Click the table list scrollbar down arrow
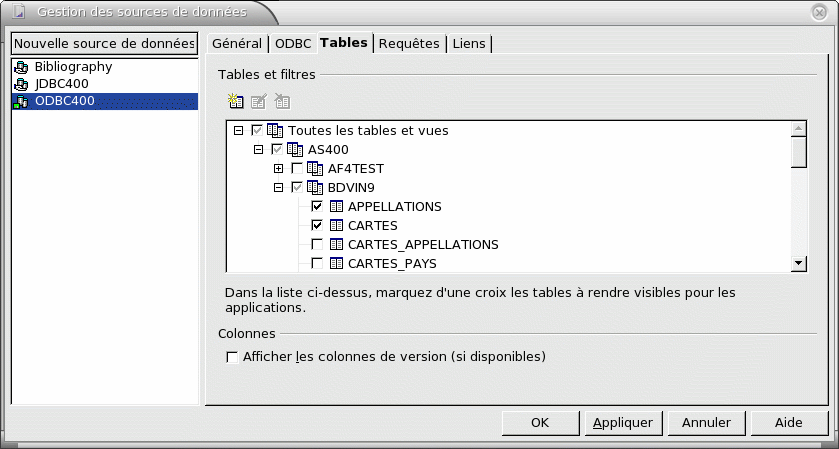The width and height of the screenshot is (839, 449). click(799, 263)
